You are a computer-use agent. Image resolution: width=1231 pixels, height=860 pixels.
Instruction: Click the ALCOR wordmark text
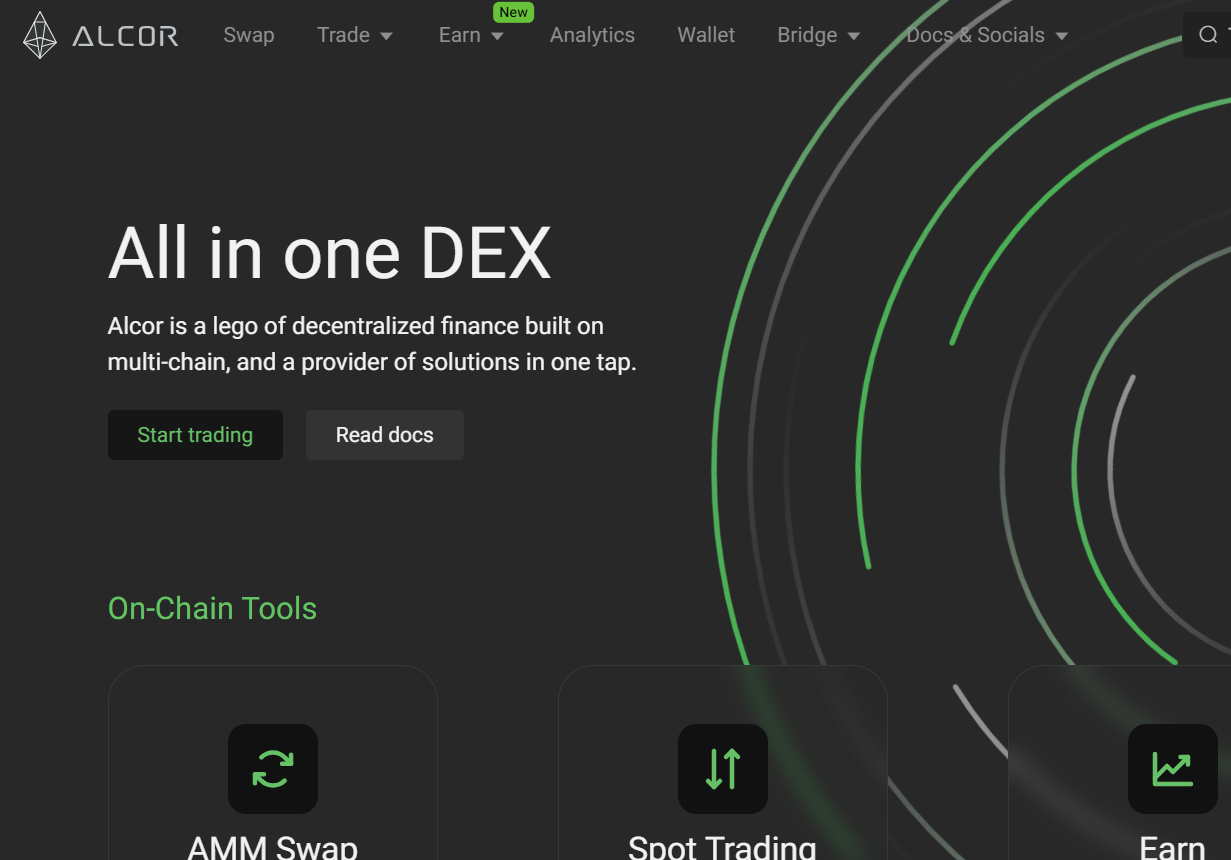[x=125, y=37]
